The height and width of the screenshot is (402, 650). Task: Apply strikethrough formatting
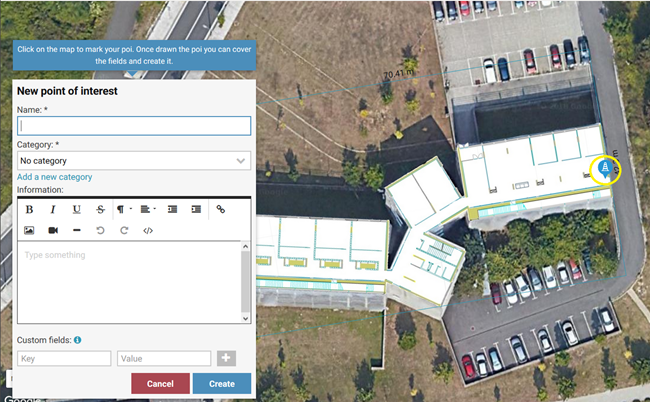pyautogui.click(x=100, y=209)
